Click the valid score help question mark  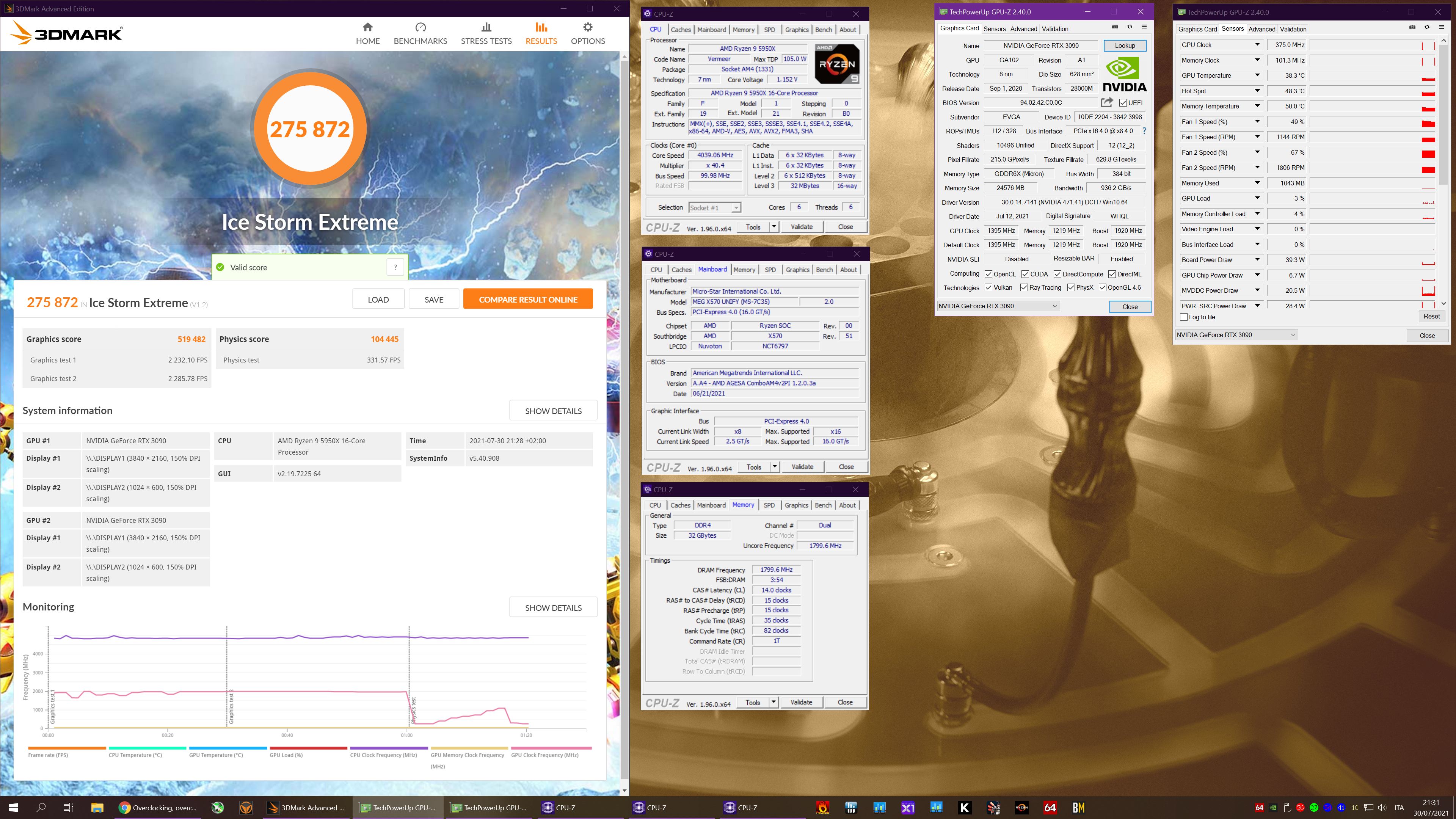[395, 267]
